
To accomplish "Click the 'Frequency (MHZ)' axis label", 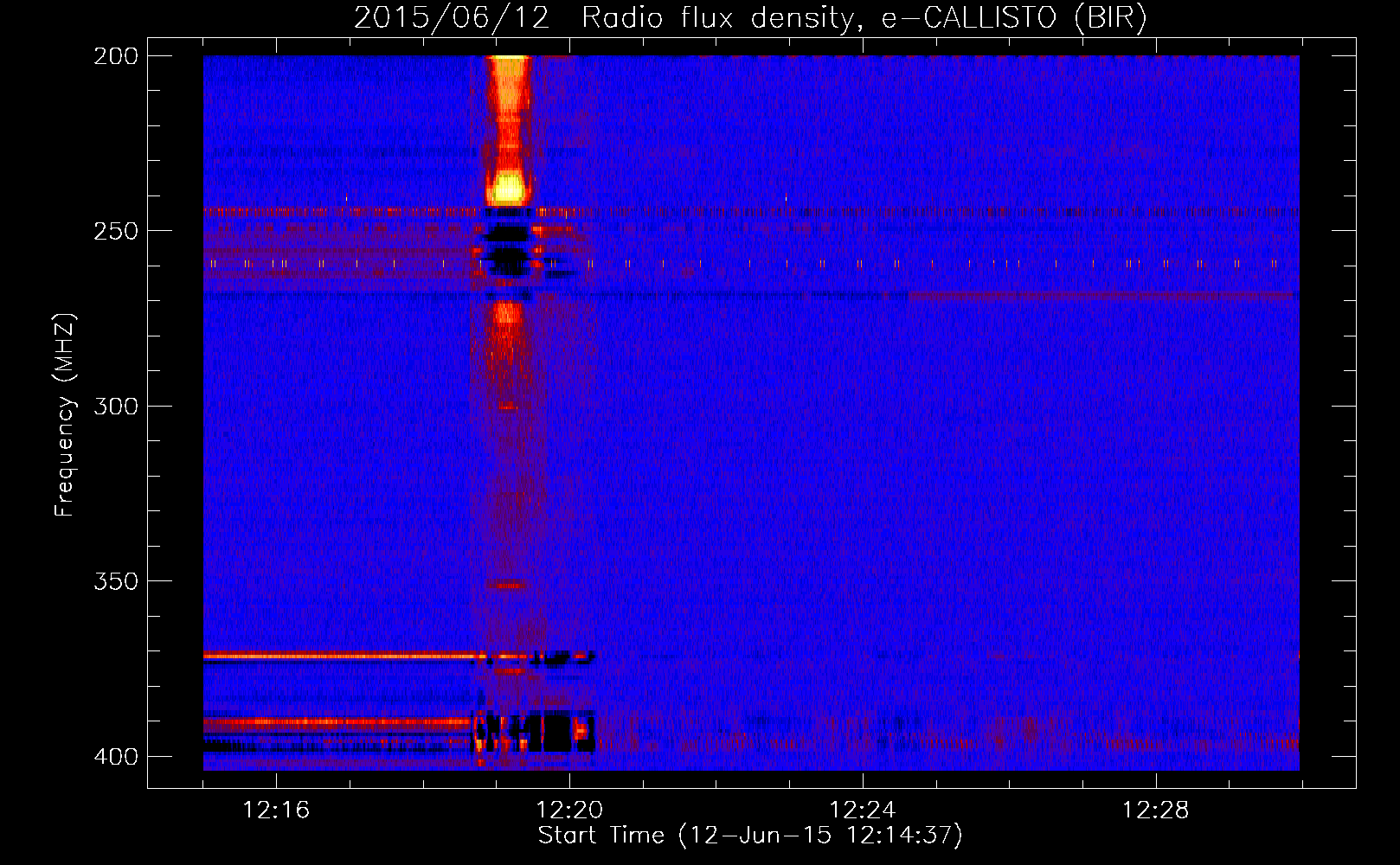I will (65, 414).
